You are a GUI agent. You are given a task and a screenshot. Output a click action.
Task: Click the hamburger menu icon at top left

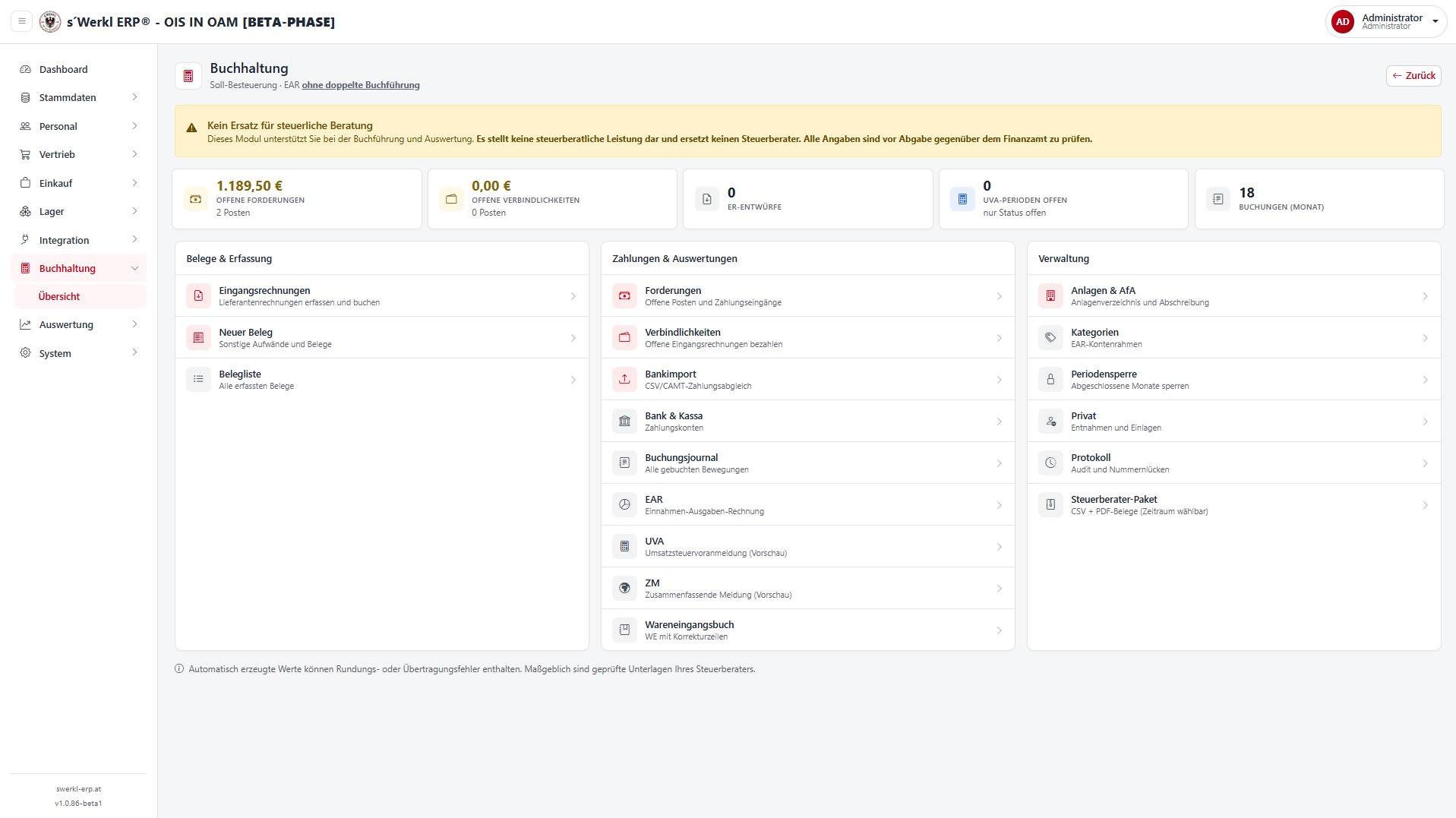[x=22, y=21]
